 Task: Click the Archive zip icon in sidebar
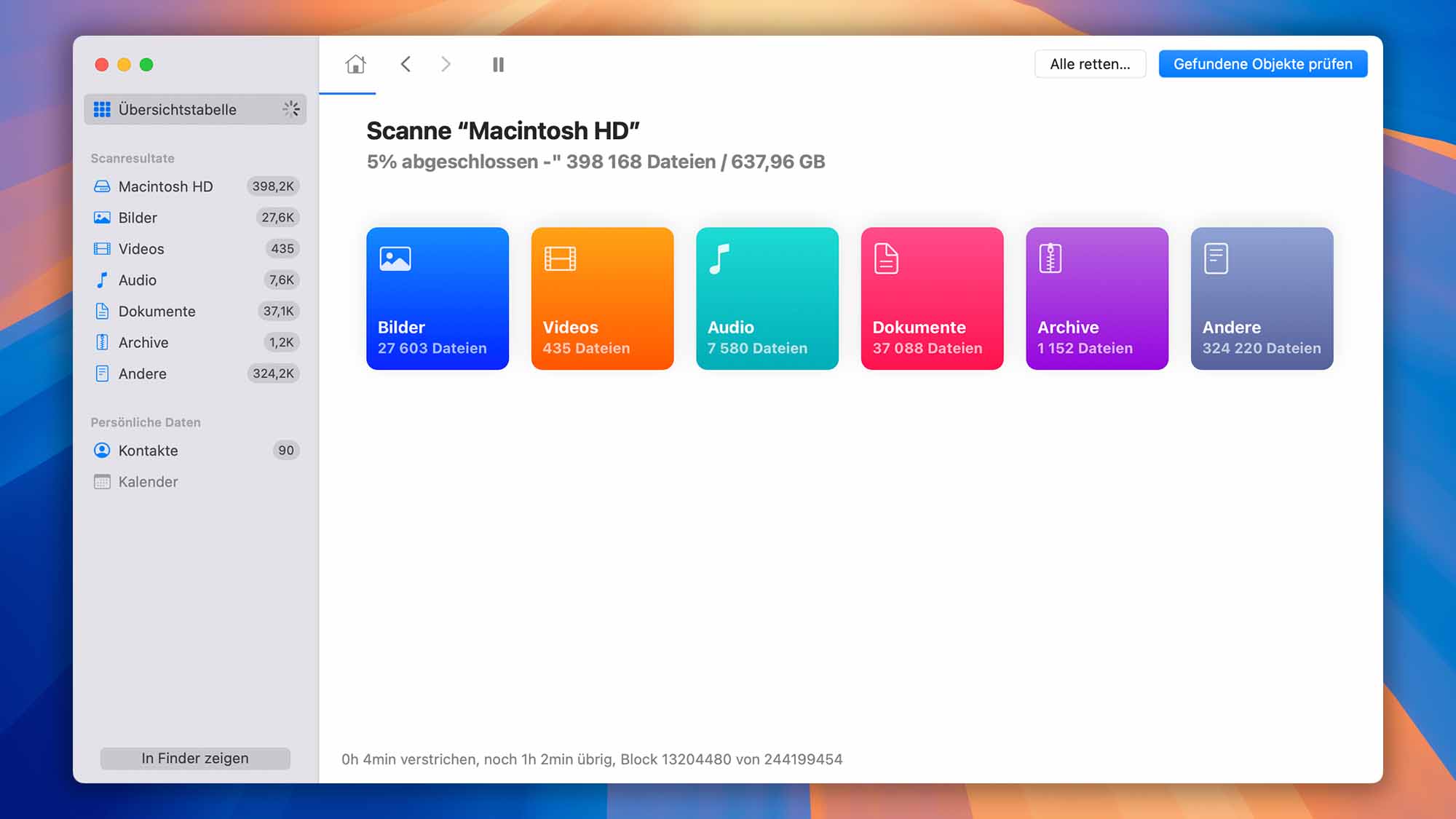pos(102,343)
